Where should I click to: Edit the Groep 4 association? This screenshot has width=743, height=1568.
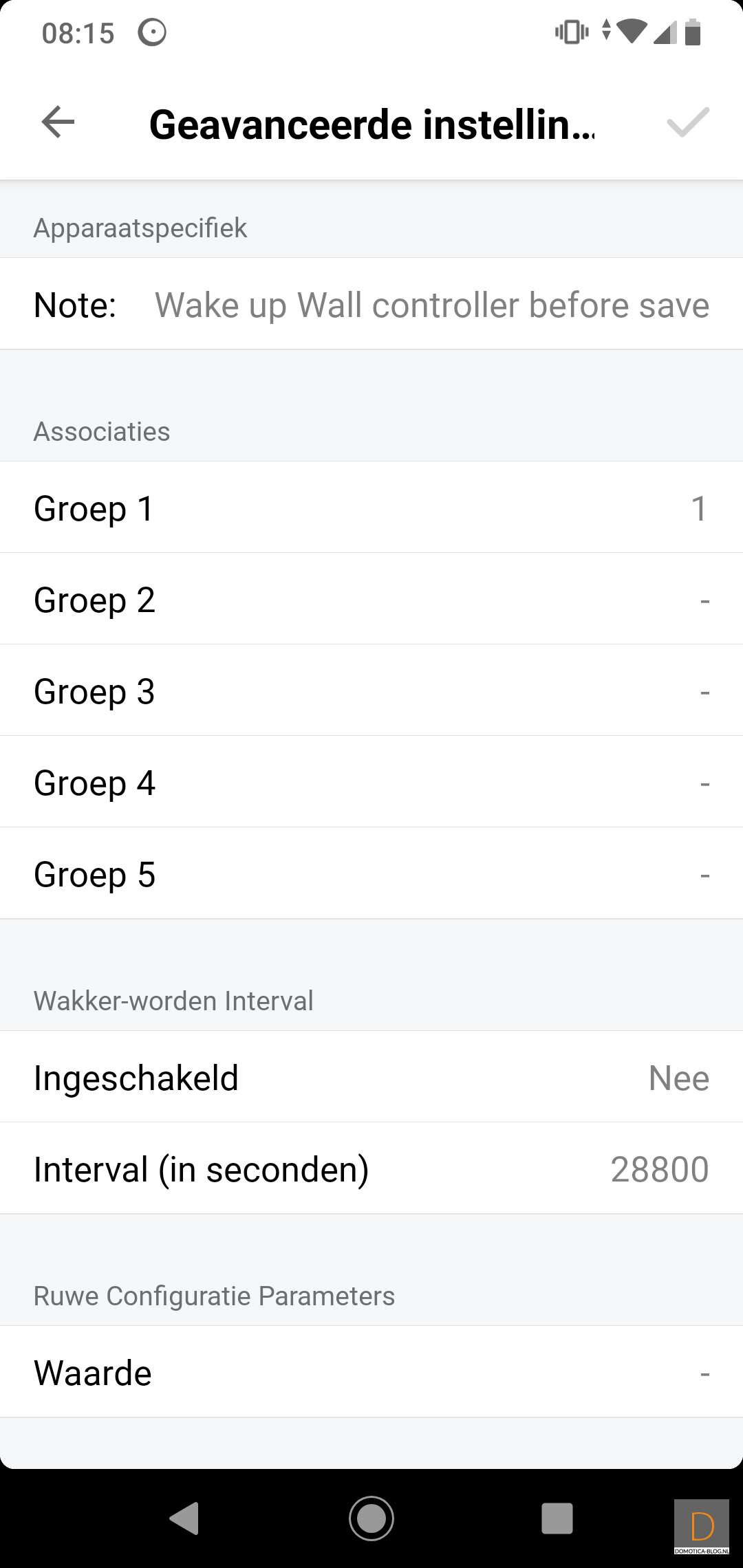pos(371,783)
